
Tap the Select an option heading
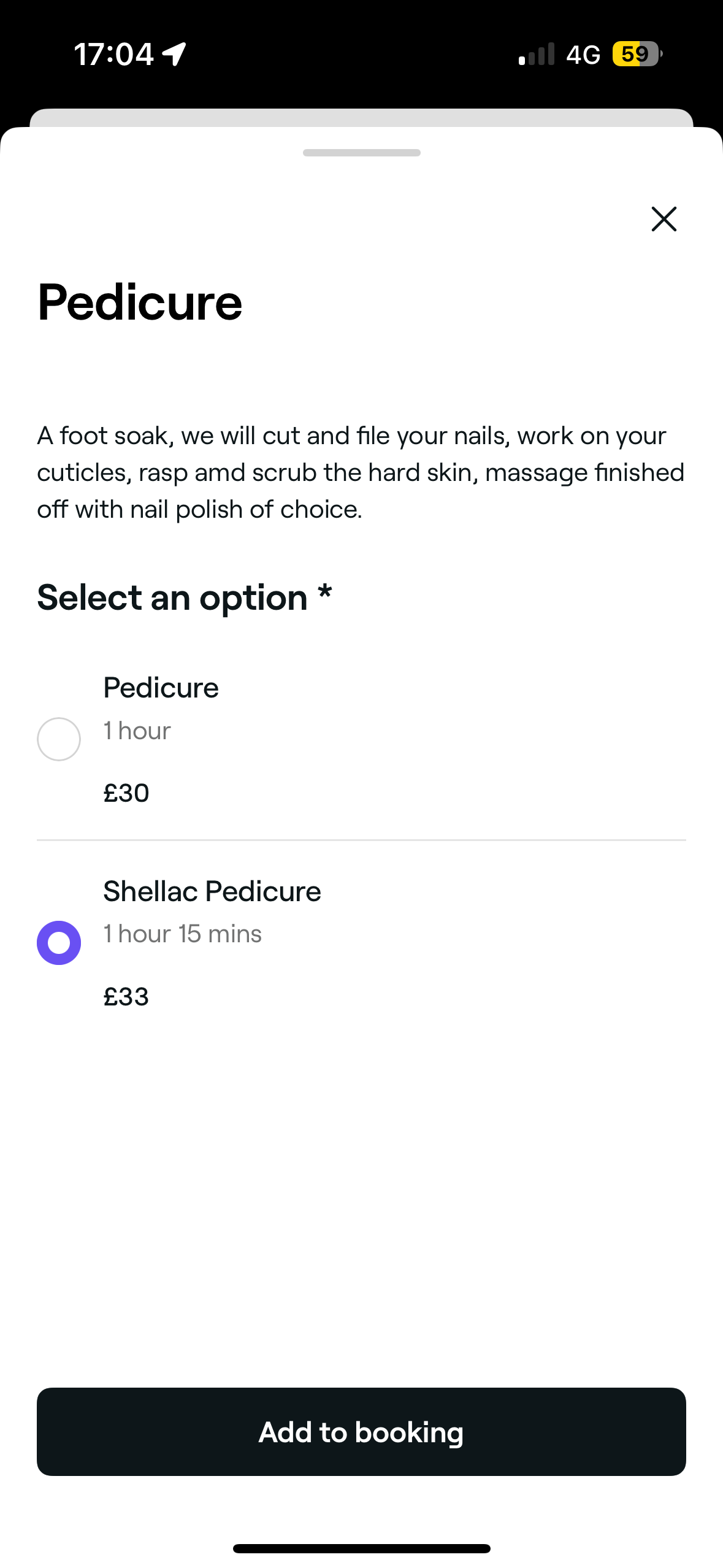(x=185, y=598)
